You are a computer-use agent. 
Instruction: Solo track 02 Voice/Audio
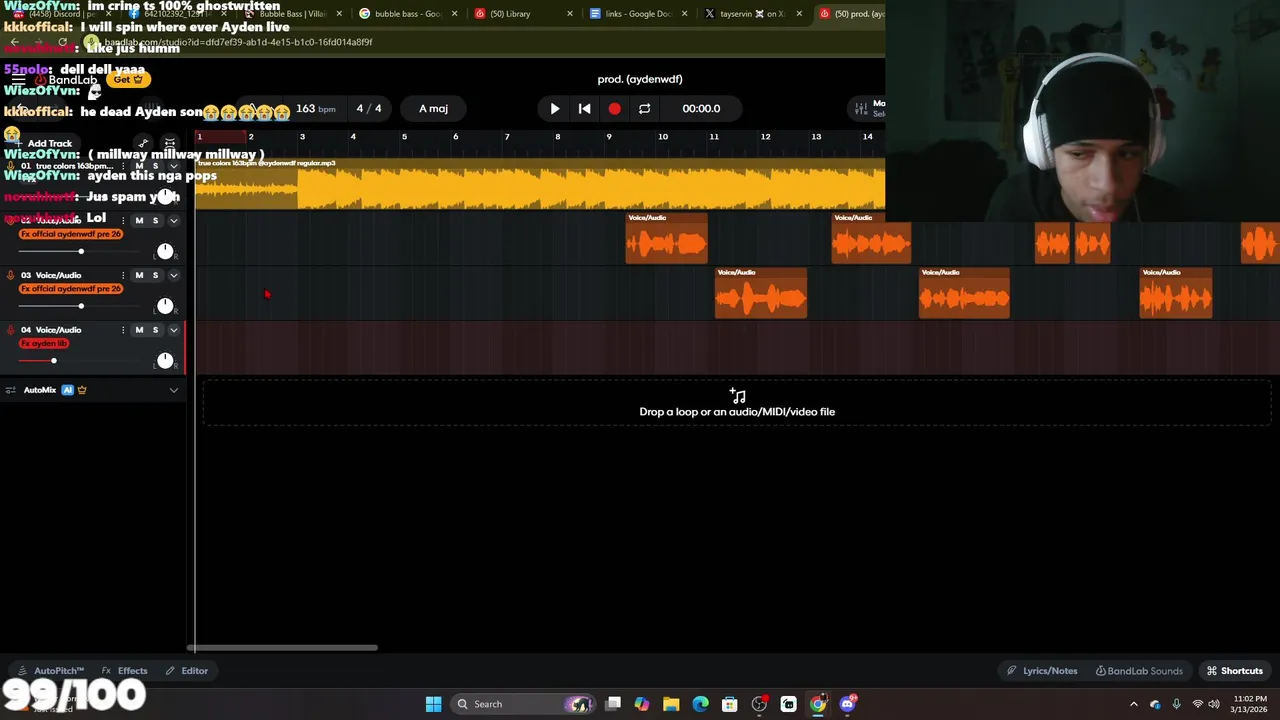coord(155,220)
